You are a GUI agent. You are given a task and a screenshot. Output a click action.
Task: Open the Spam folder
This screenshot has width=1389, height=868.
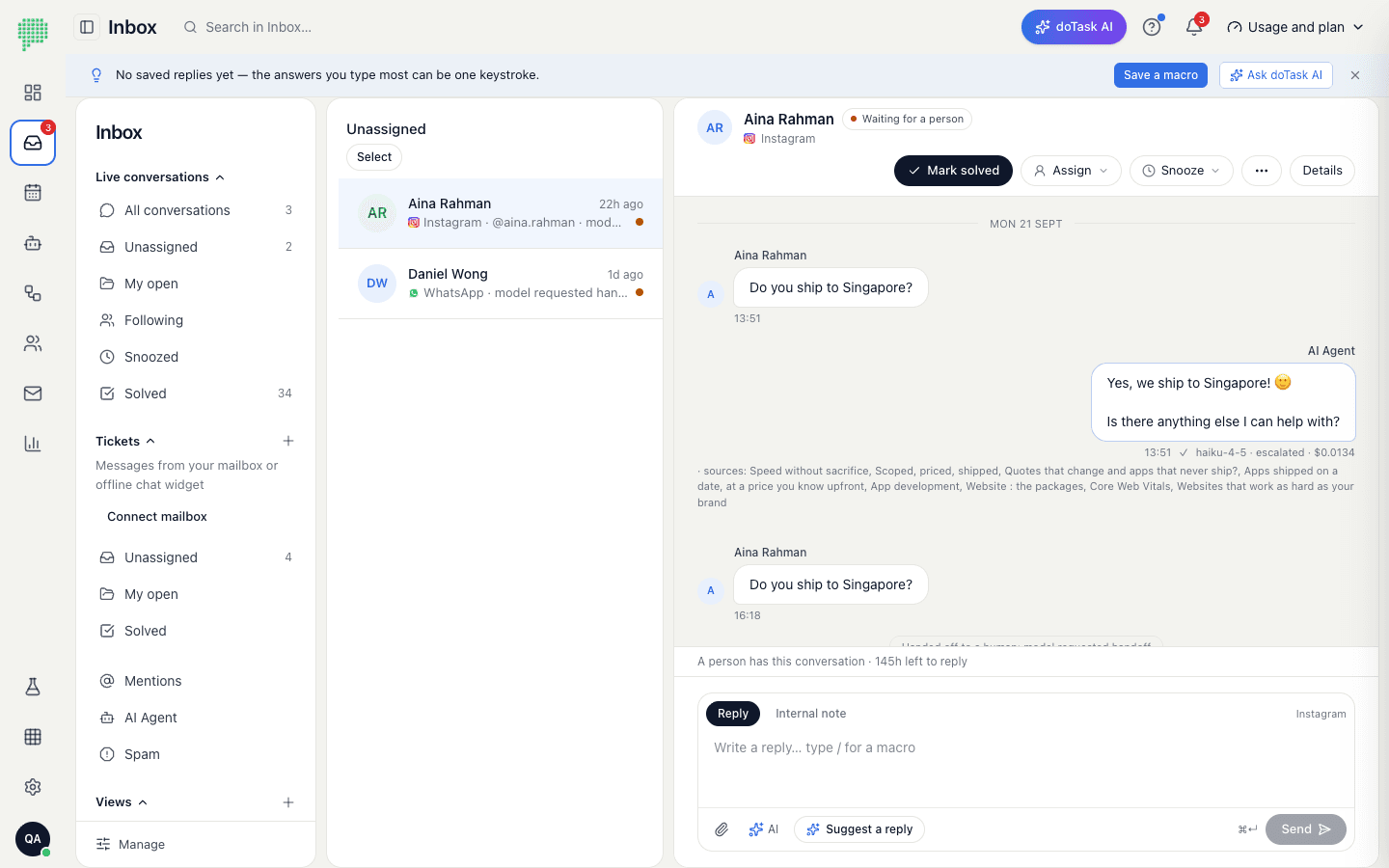[196, 754]
